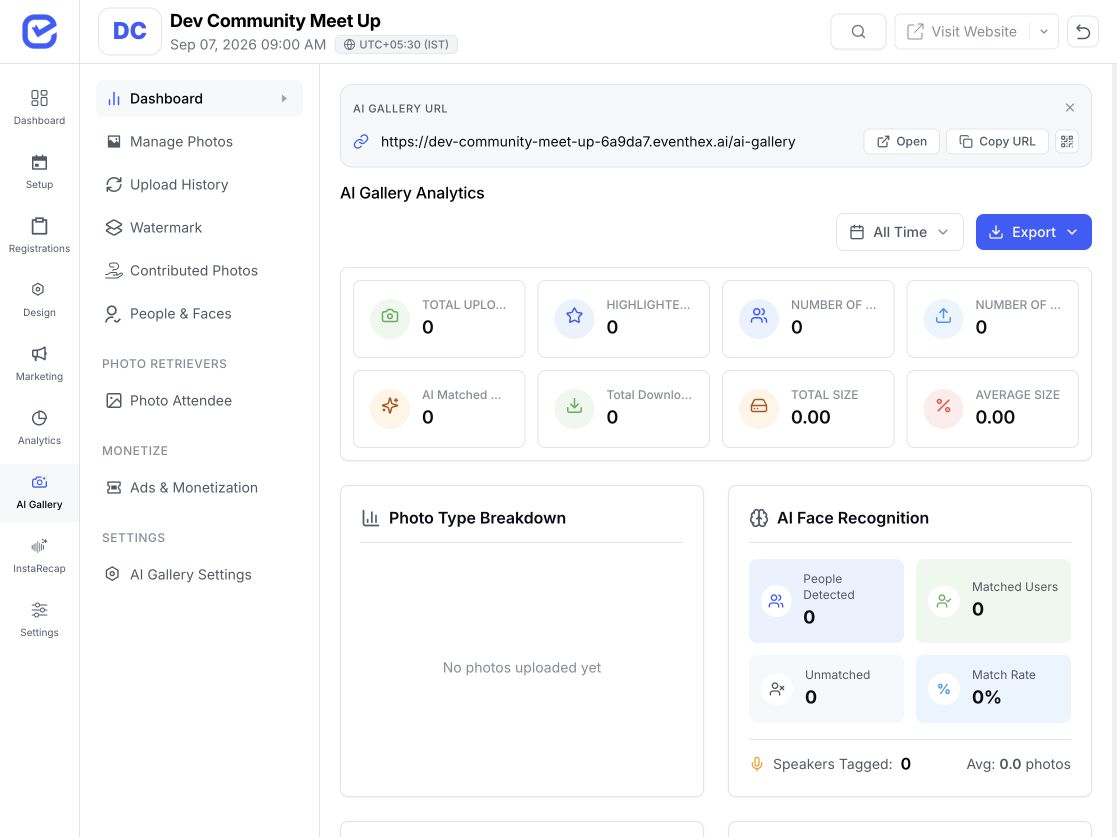Click the 'AI Gallery Analytics' heading
The image size is (1117, 837).
click(x=412, y=193)
